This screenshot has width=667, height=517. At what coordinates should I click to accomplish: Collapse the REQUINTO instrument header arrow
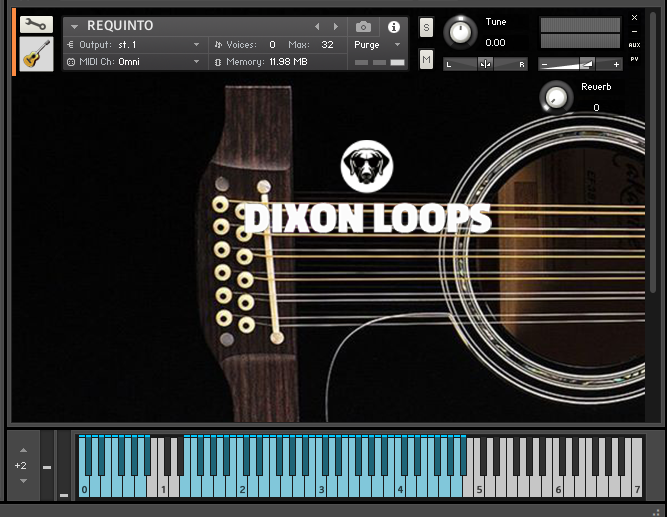[74, 27]
